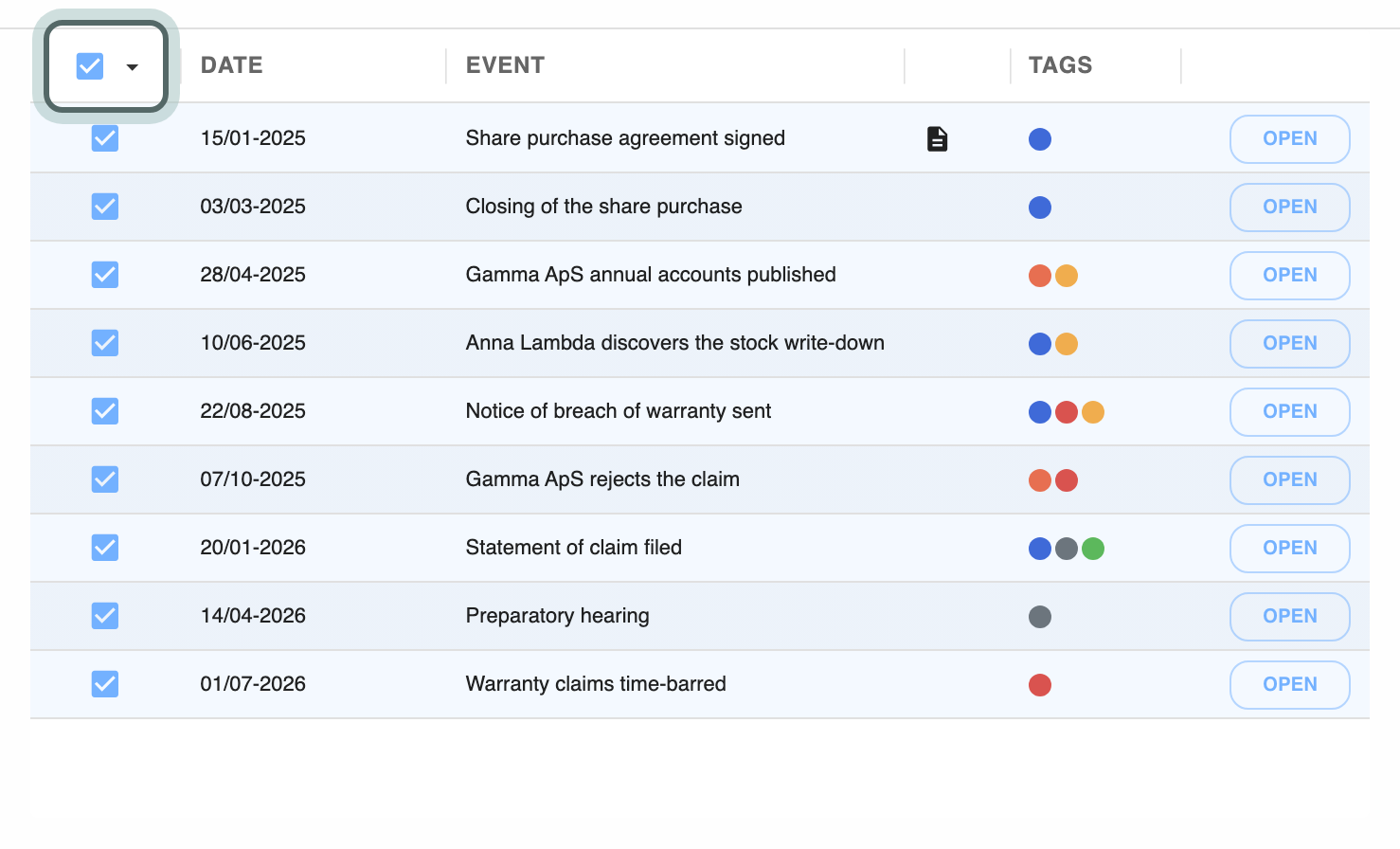Click OPEN for Statement of claim filed

(x=1289, y=548)
